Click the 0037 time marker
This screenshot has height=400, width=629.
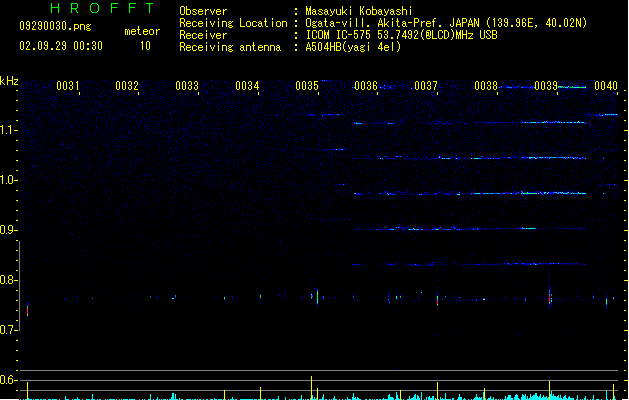(x=426, y=86)
